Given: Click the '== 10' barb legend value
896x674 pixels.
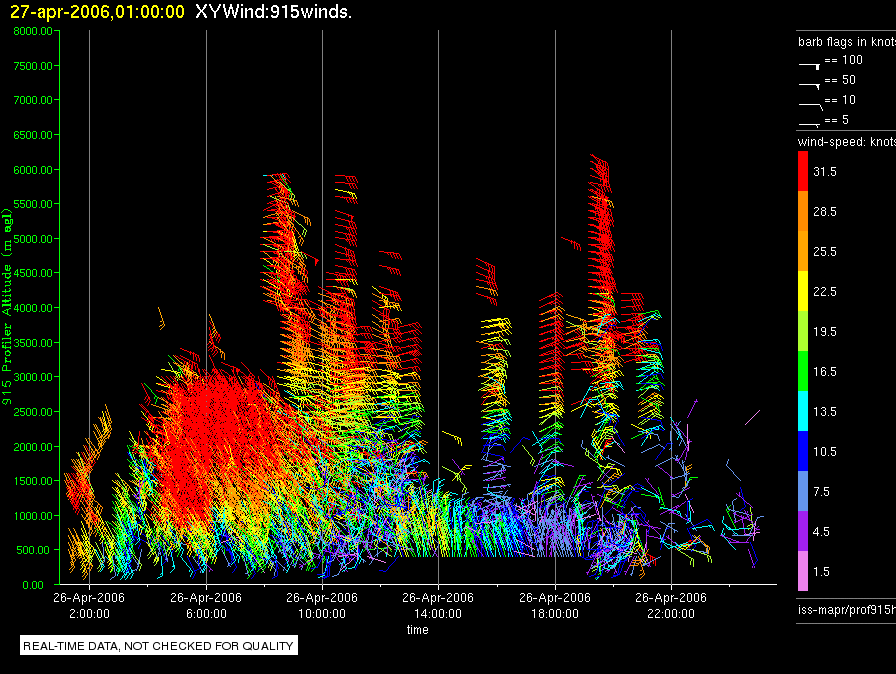Looking at the screenshot, I should coord(840,99).
